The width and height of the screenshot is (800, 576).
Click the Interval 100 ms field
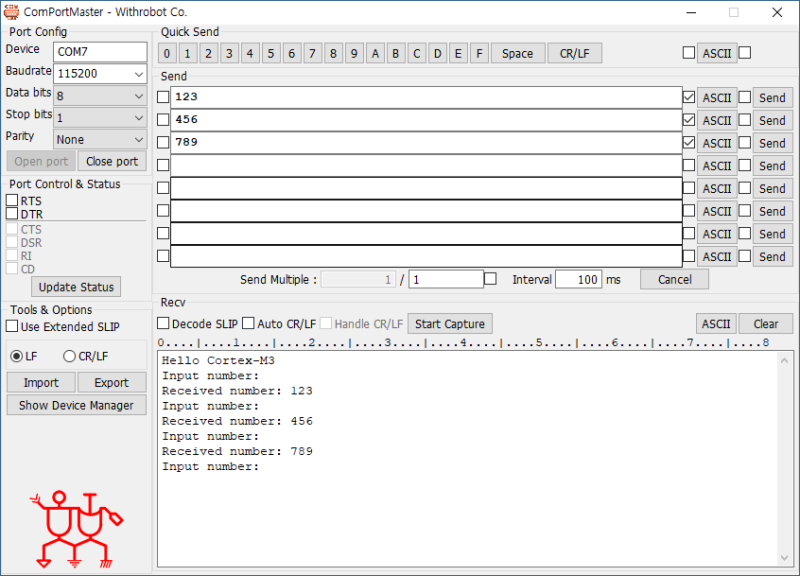(x=579, y=280)
